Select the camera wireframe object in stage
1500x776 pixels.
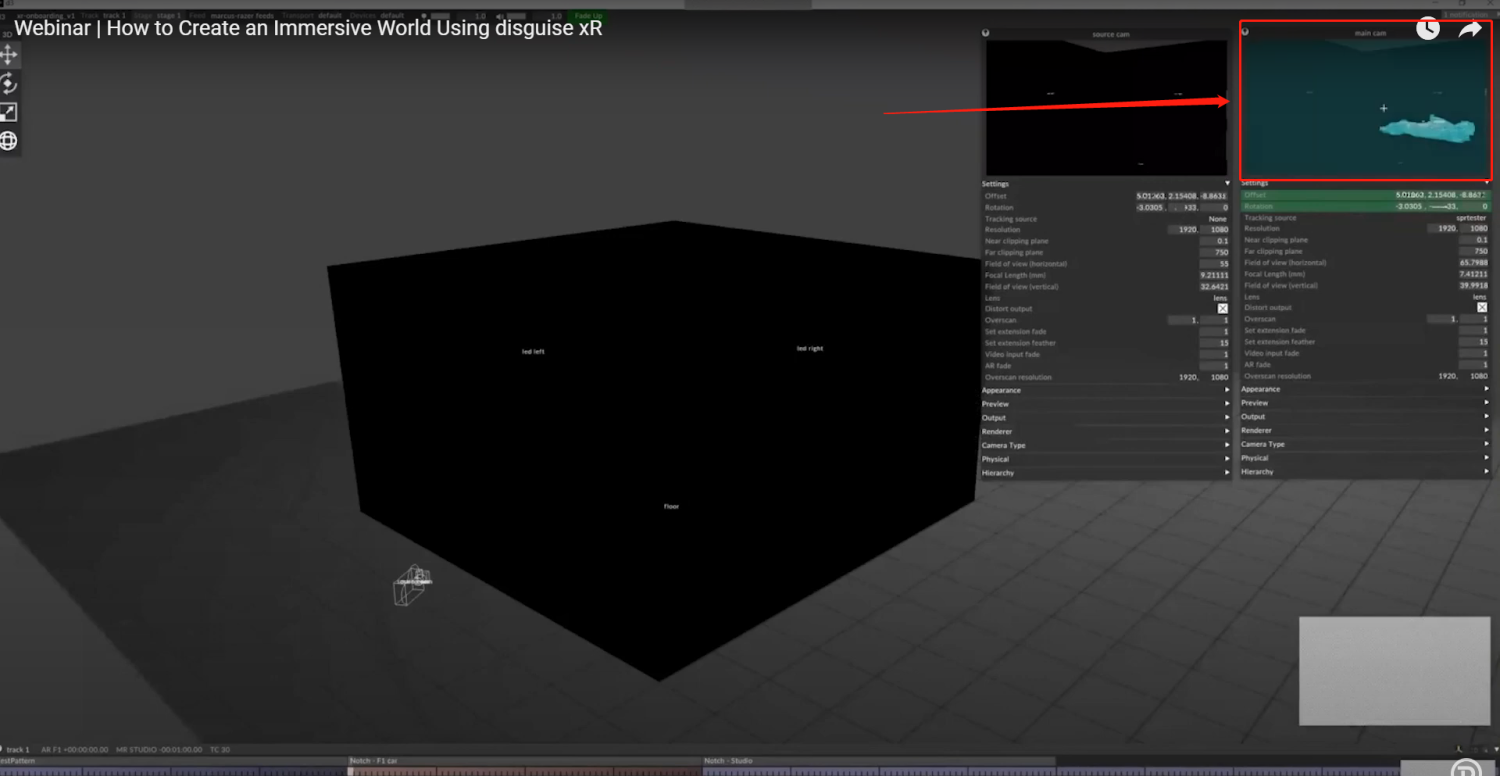[x=412, y=585]
